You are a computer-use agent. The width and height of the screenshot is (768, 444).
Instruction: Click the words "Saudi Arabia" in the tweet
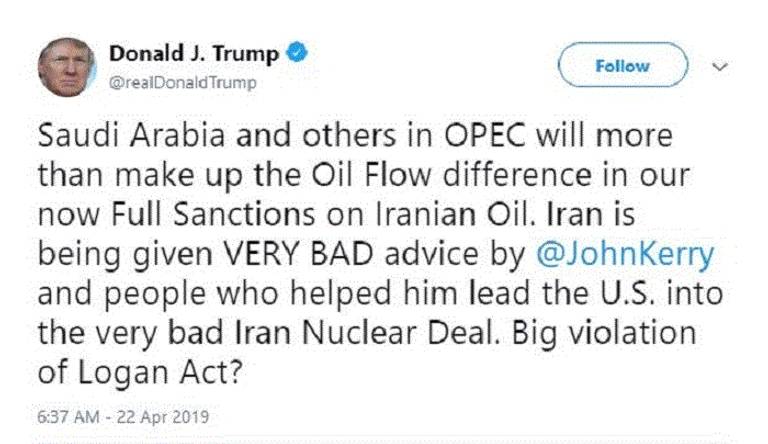coord(117,136)
